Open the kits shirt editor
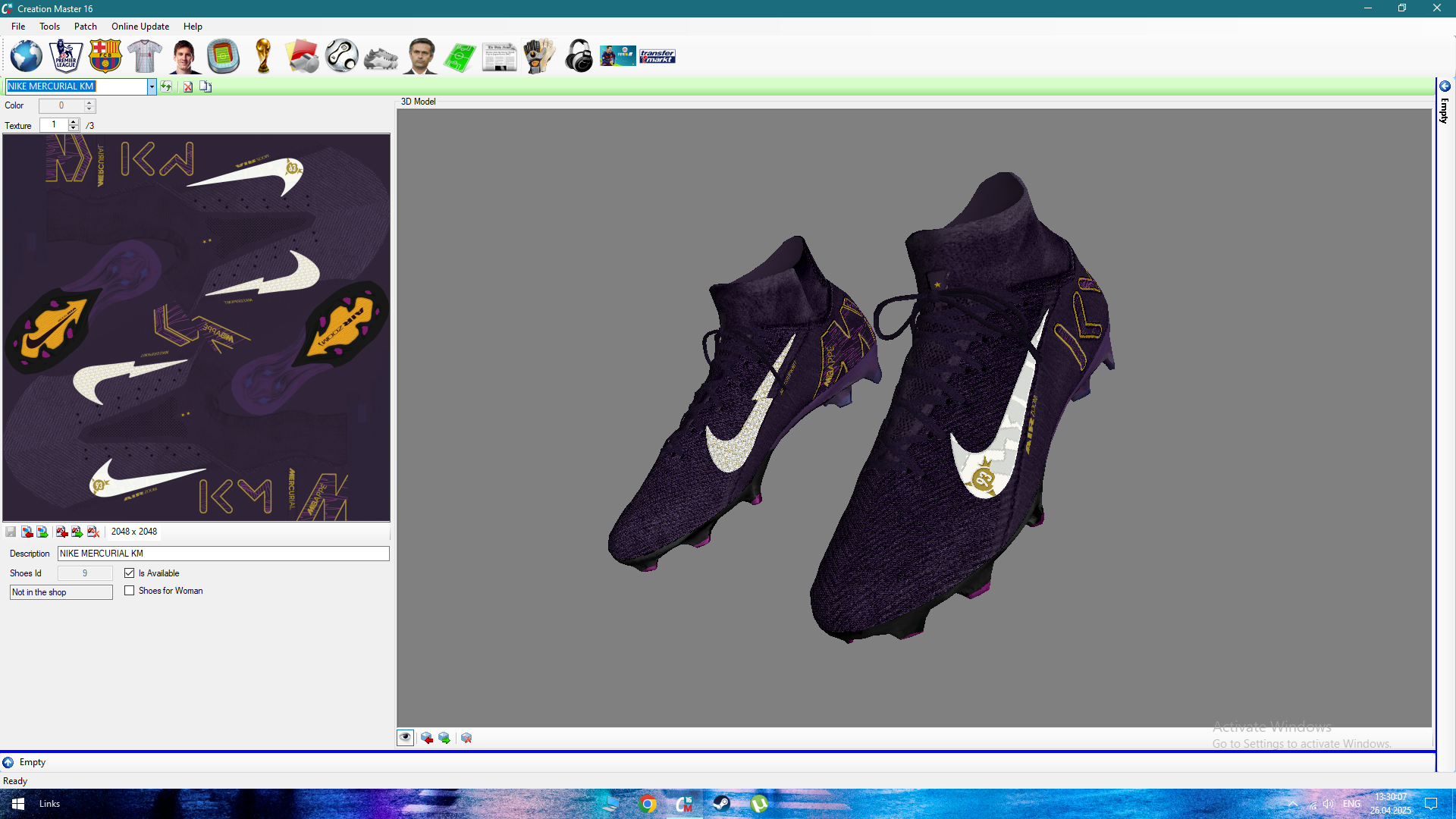 pos(144,56)
